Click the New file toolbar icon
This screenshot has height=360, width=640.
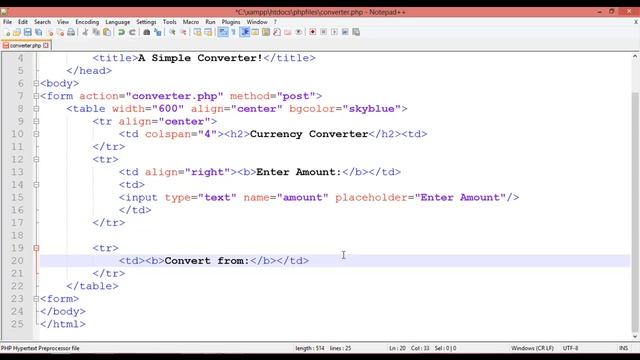pos(7,32)
